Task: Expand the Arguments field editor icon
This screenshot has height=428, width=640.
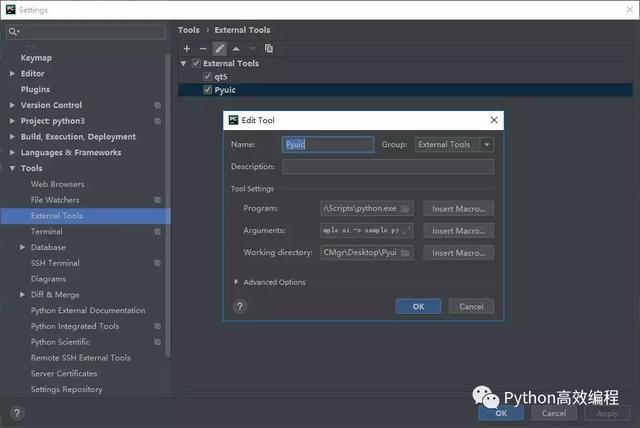Action: pyautogui.click(x=407, y=231)
